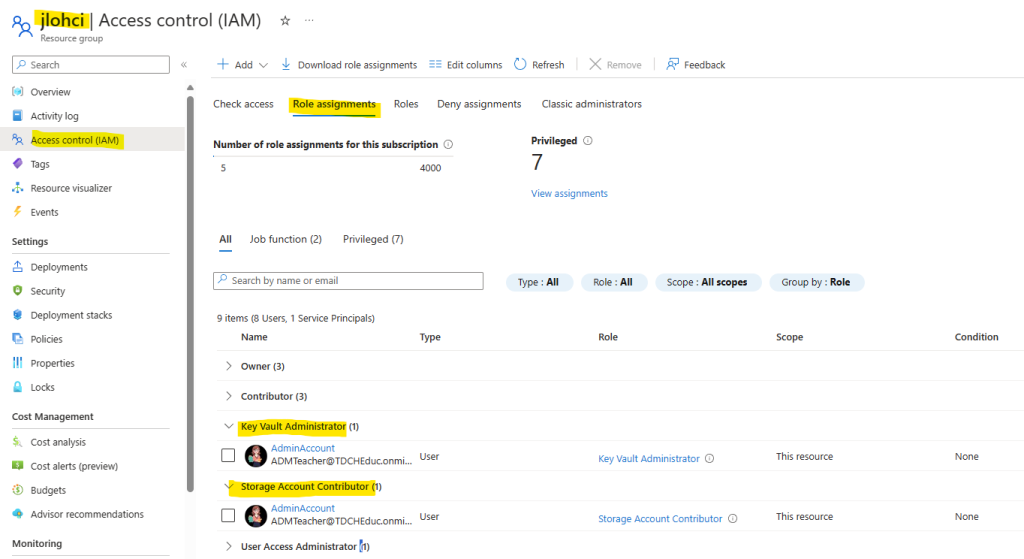
Task: Click the Cost analysis icon
Action: coord(18,442)
